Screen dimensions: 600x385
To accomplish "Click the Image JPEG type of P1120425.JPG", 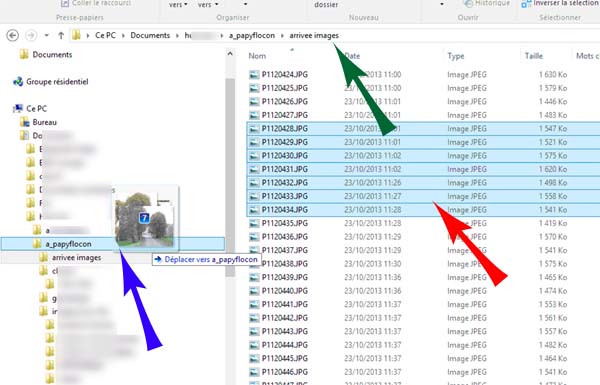I will tap(467, 88).
